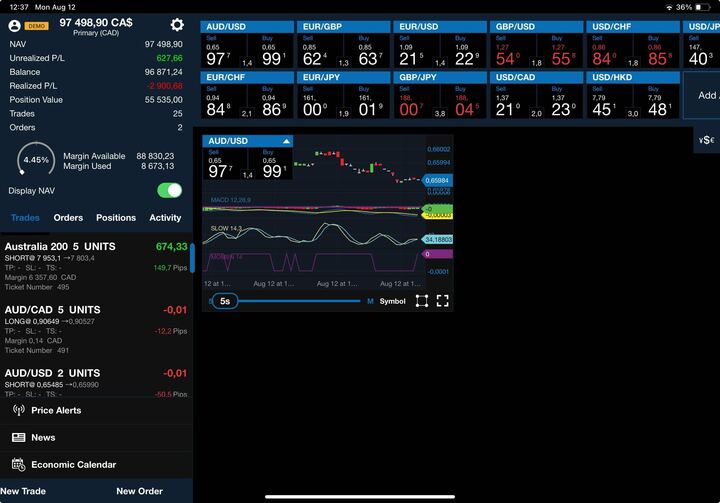This screenshot has height=503, width=720.
Task: Open account settings gear icon
Action: pos(177,25)
